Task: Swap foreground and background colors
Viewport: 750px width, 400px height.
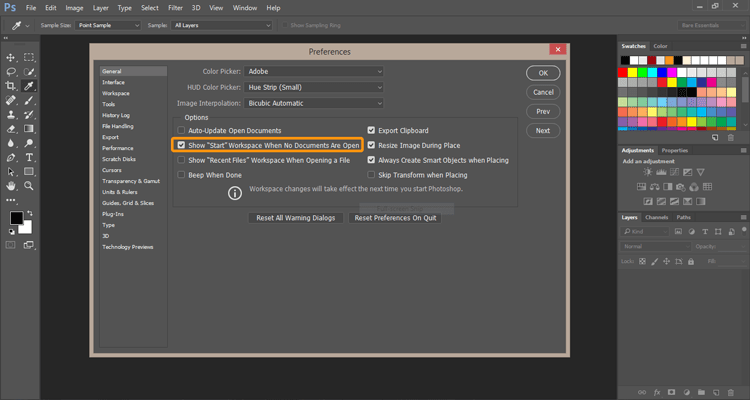Action: pyautogui.click(x=30, y=213)
